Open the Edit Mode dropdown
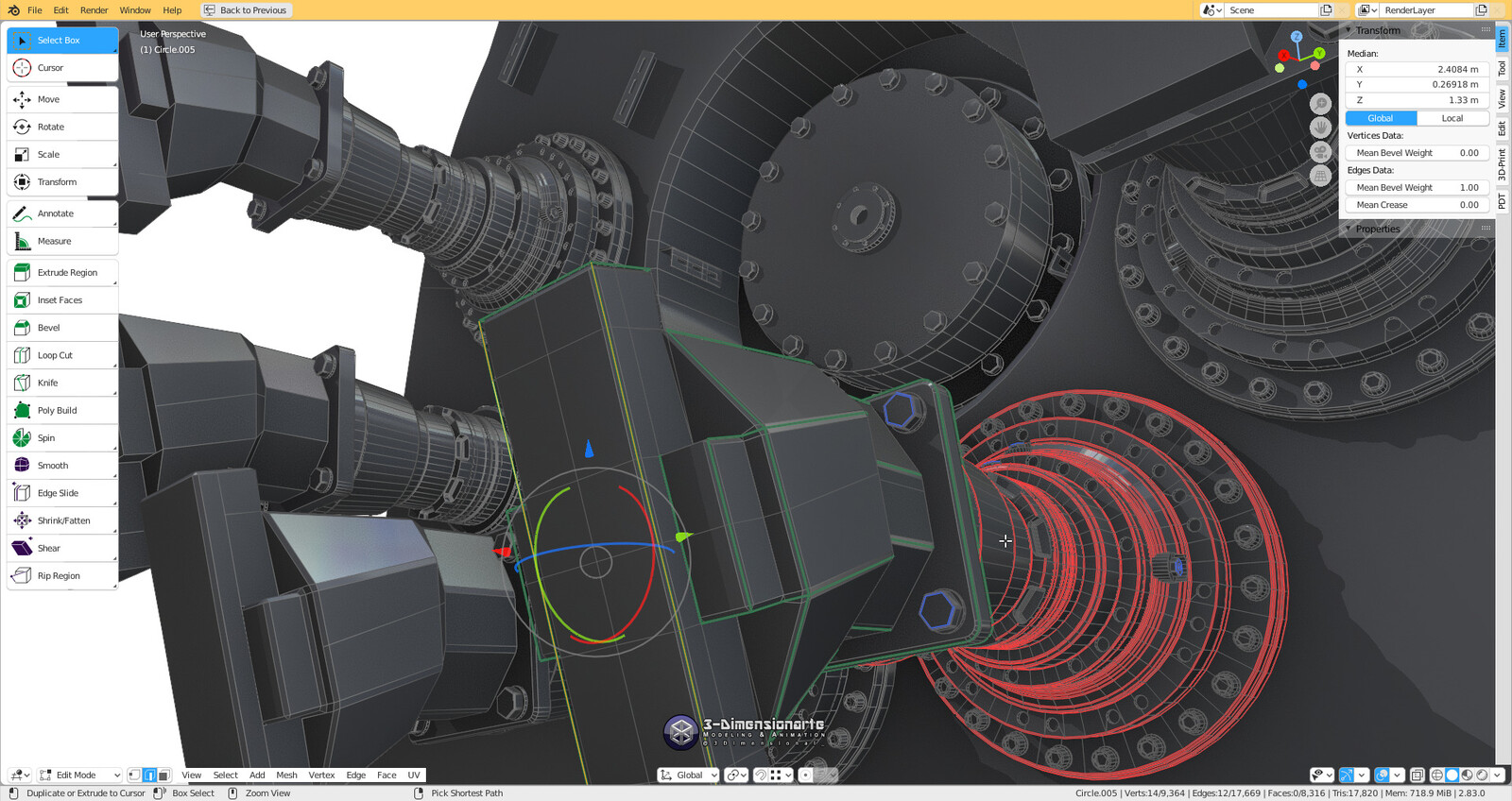 [x=79, y=775]
